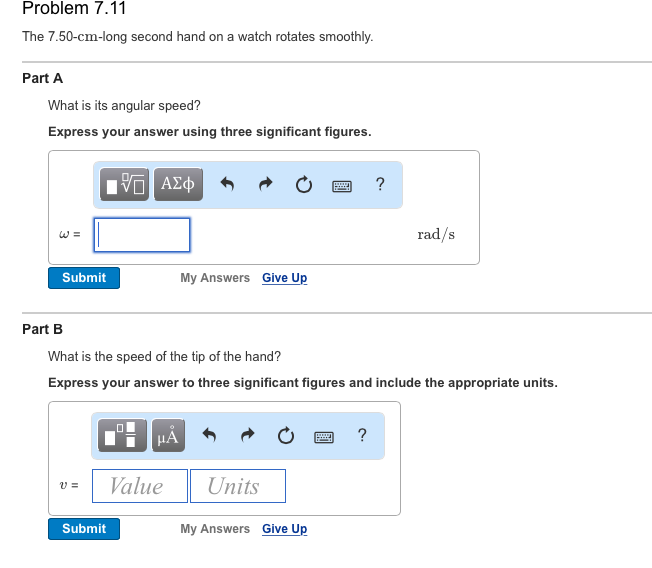Reset the Part B answer

point(285,435)
